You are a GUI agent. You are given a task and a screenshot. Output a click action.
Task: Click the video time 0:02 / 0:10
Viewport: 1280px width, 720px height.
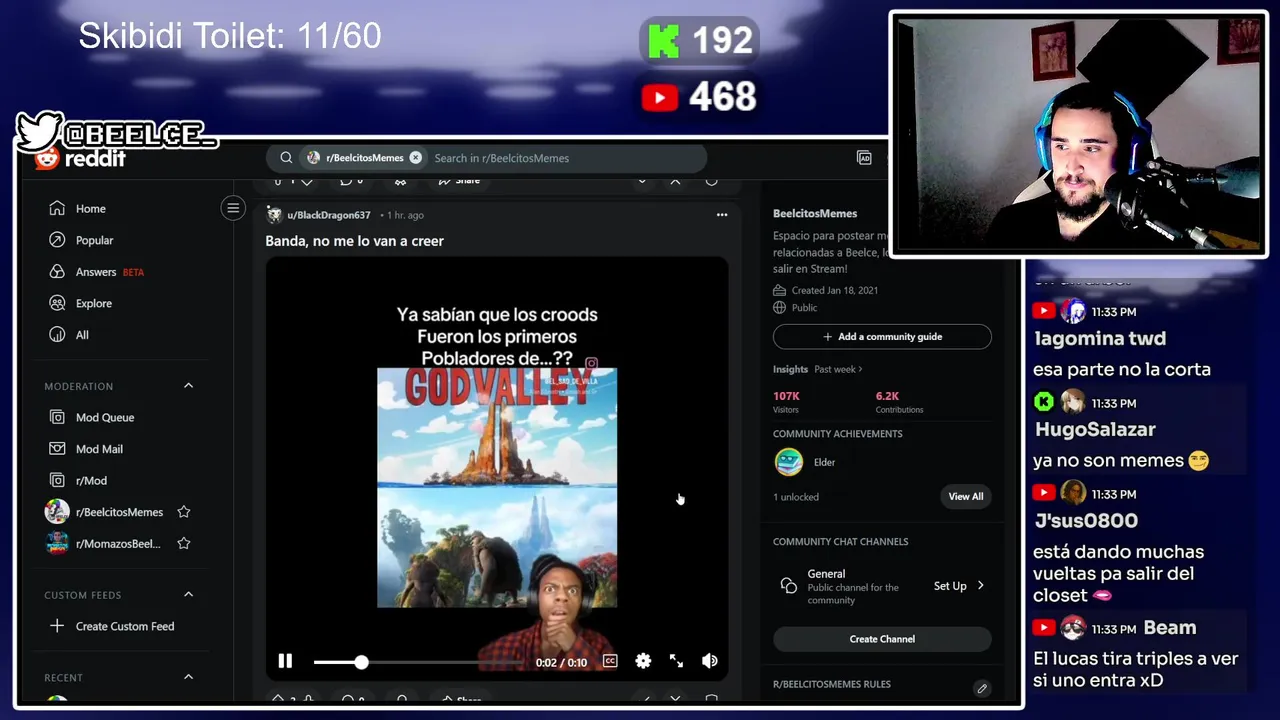point(561,662)
